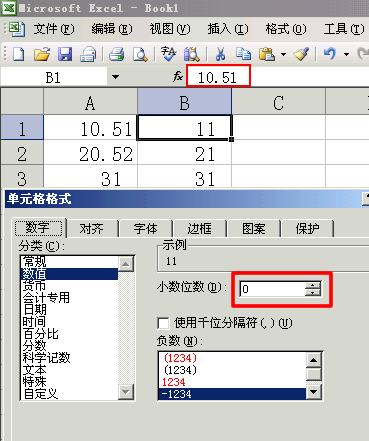Switch to the 对齐 tab
This screenshot has height=441, width=369.
tap(92, 229)
